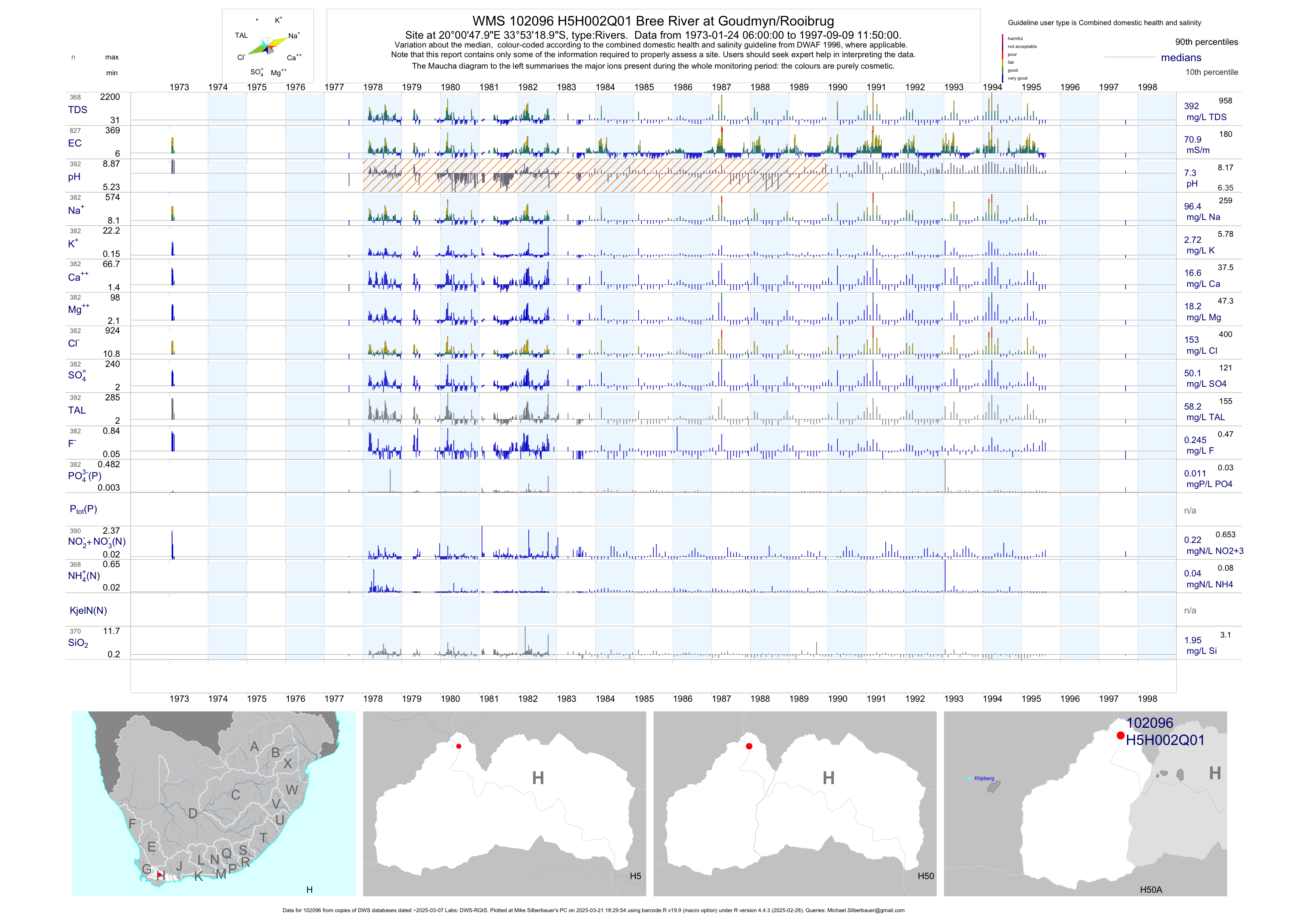Click the red site dot on the H5 map

(x=459, y=746)
